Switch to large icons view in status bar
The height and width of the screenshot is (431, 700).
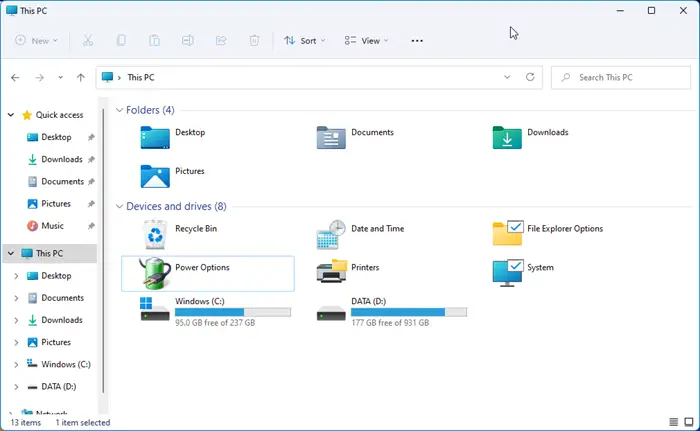[689, 422]
